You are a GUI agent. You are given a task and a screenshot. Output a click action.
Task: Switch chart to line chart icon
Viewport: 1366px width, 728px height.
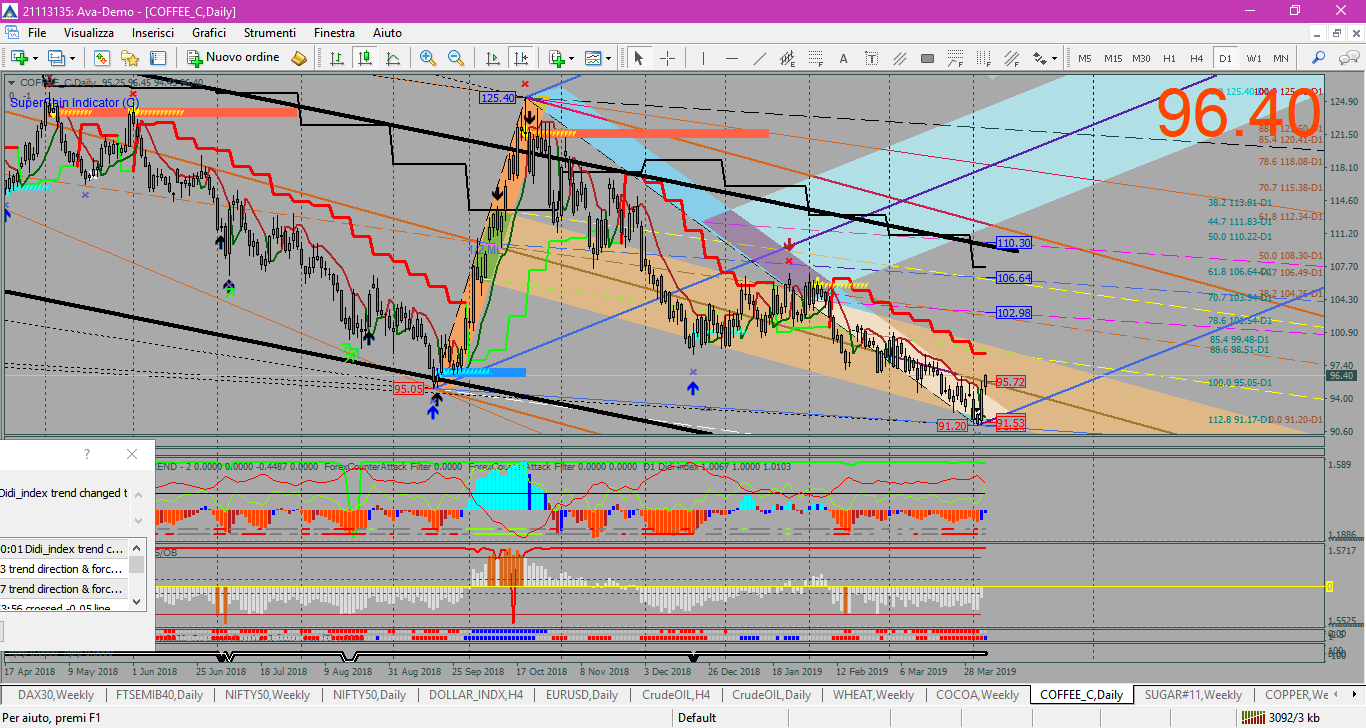click(x=393, y=58)
